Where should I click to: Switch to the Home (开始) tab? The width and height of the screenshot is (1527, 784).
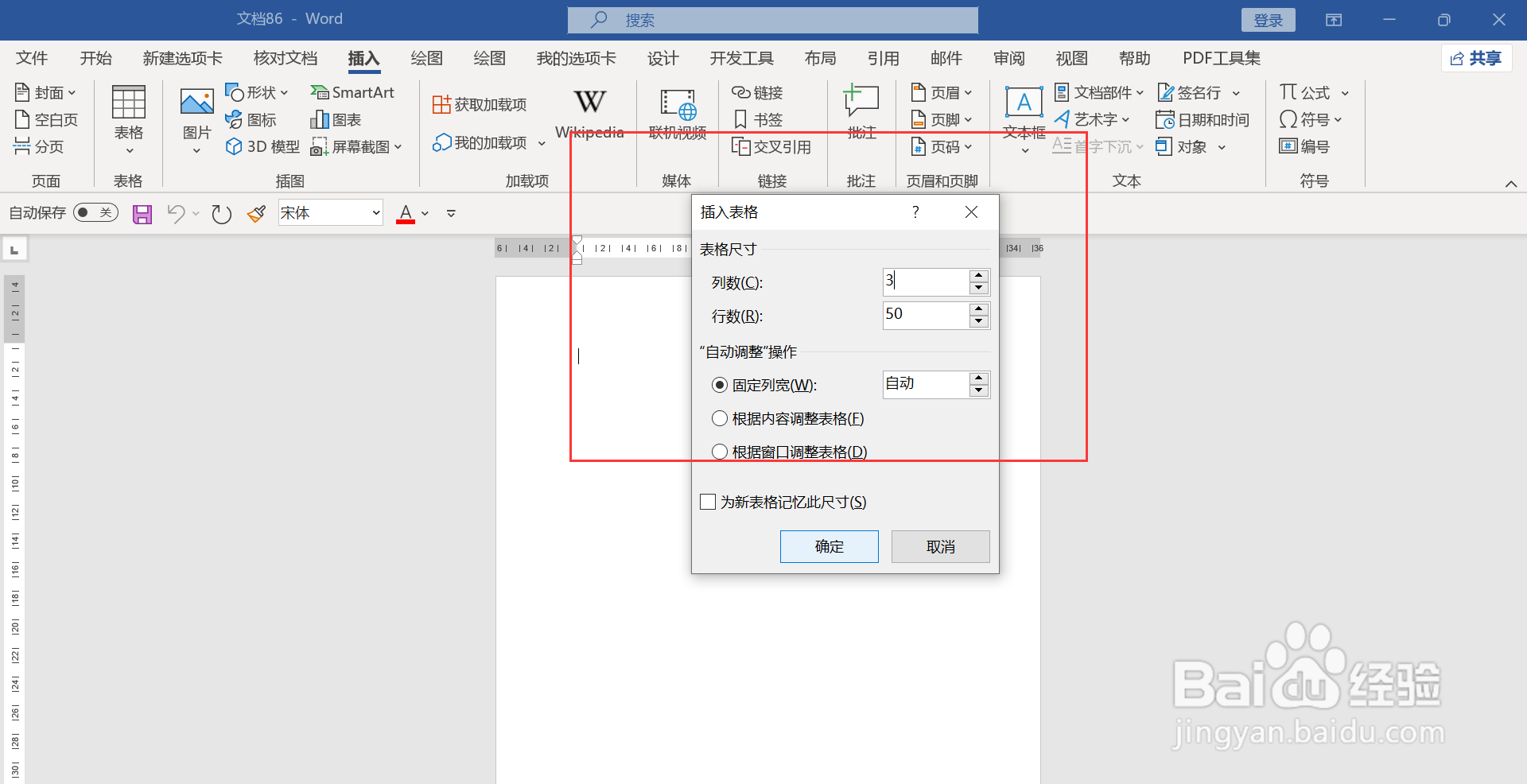[x=96, y=59]
